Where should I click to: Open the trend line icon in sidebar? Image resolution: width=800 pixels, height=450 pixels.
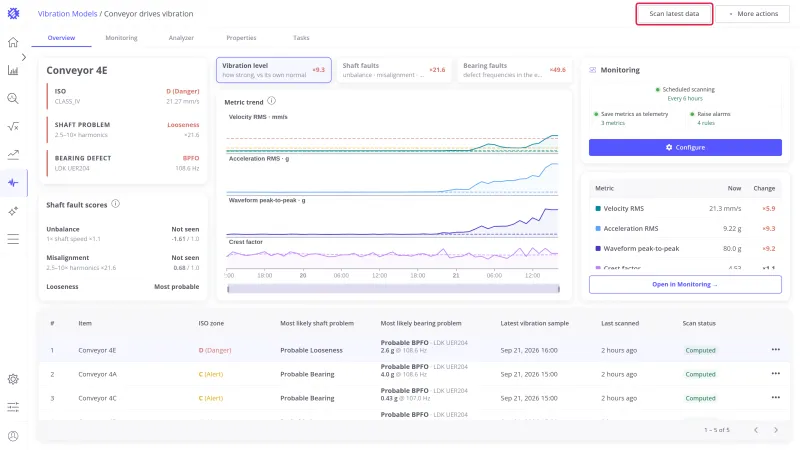click(13, 155)
